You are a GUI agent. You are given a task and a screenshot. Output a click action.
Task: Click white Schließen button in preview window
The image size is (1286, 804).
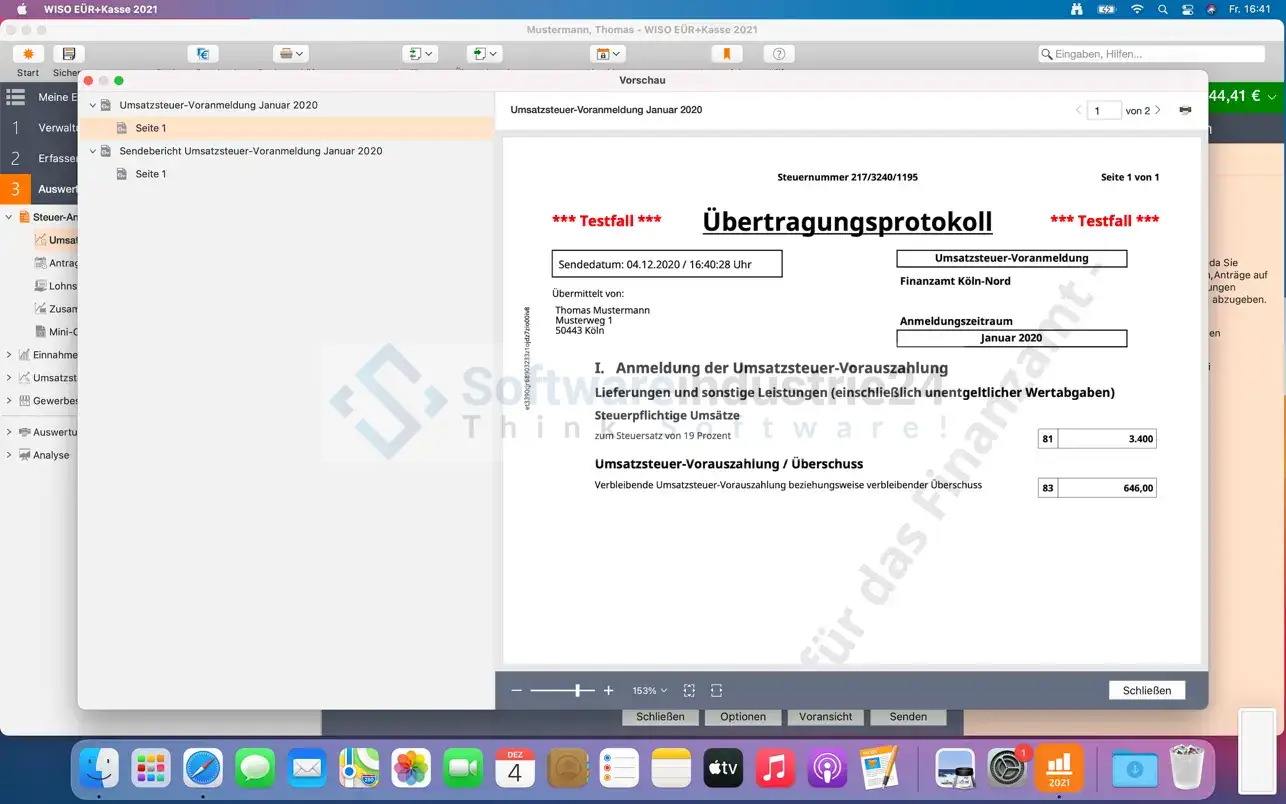(1146, 690)
